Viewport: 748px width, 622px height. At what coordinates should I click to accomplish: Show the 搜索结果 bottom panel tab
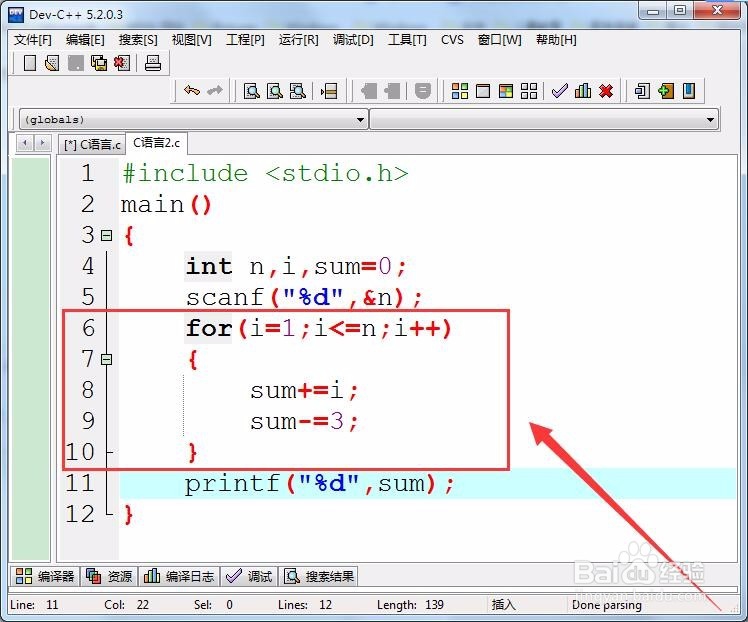pos(319,576)
